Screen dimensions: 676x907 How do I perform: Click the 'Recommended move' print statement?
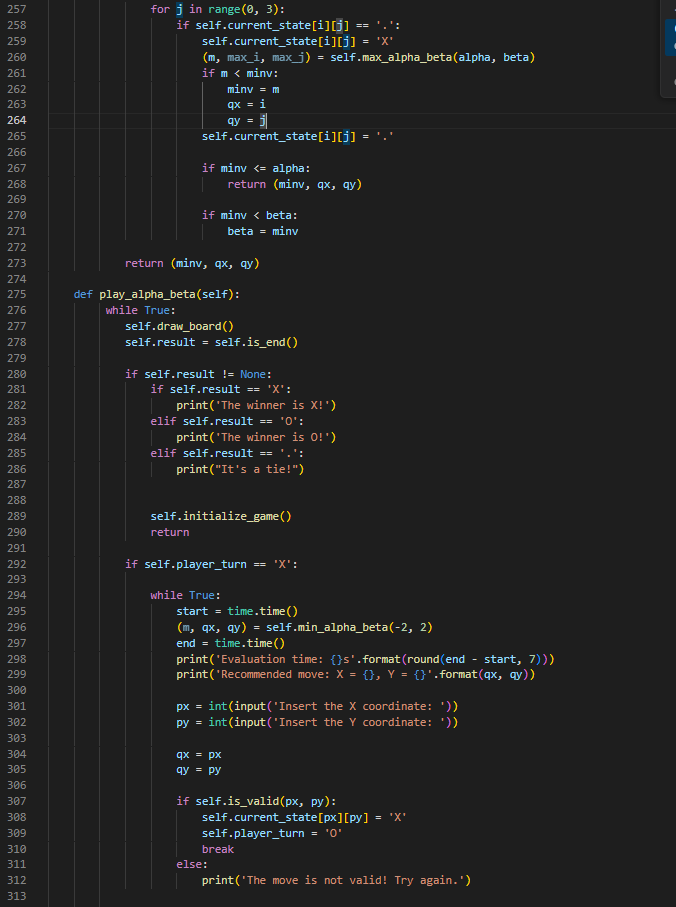tap(356, 674)
